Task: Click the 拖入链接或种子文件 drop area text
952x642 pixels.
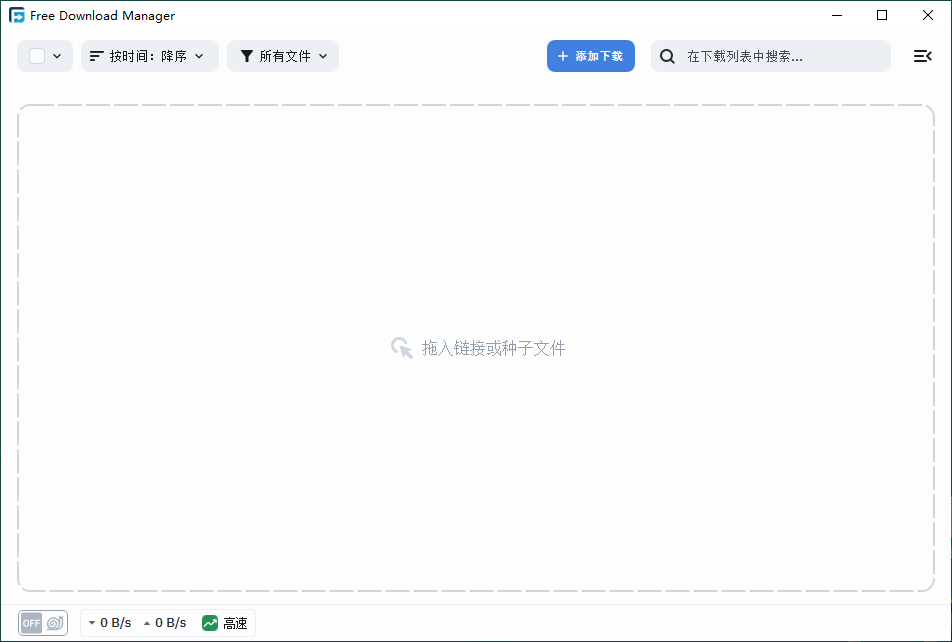Action: [x=493, y=348]
